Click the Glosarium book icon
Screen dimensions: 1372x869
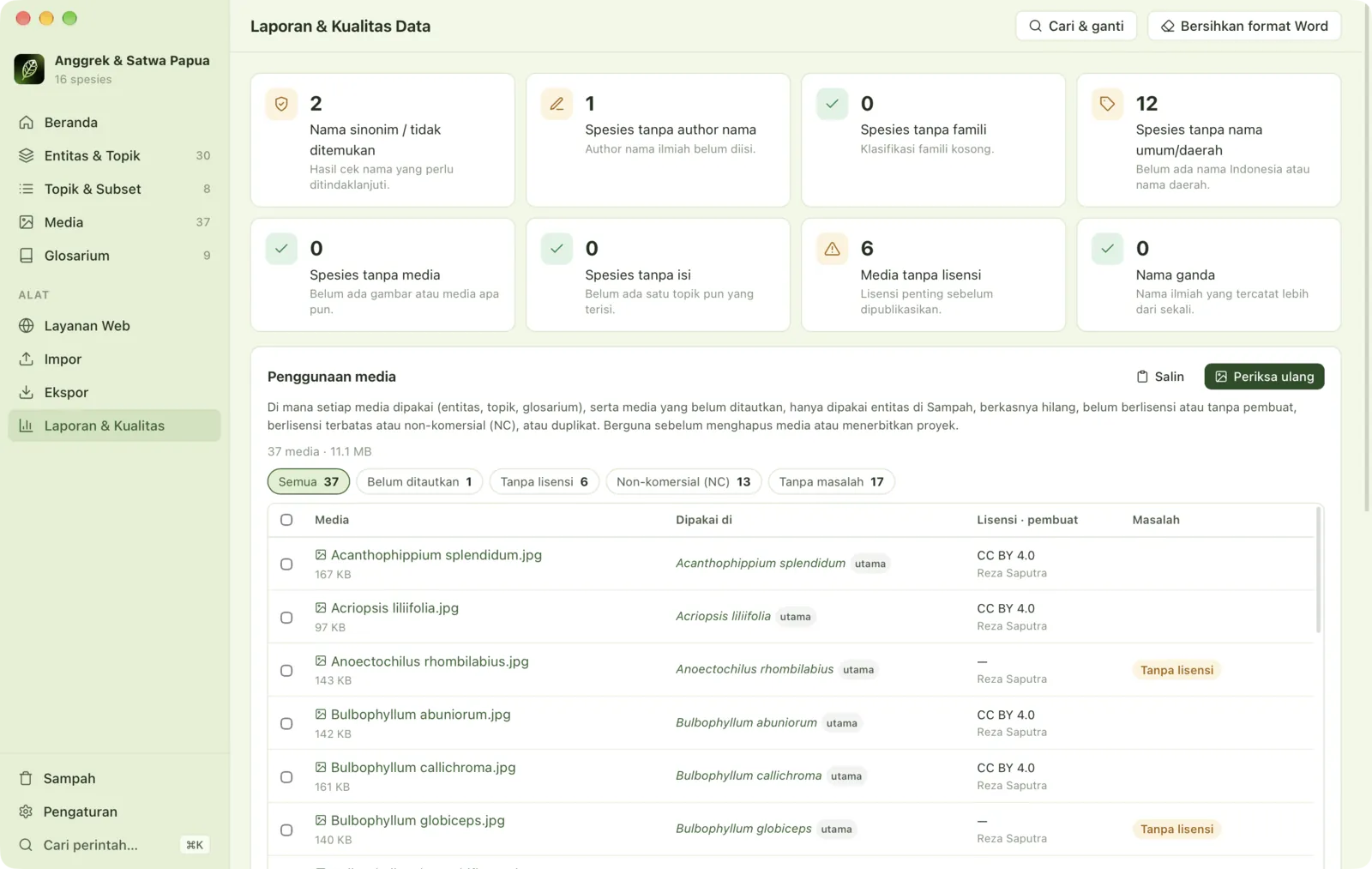[27, 256]
